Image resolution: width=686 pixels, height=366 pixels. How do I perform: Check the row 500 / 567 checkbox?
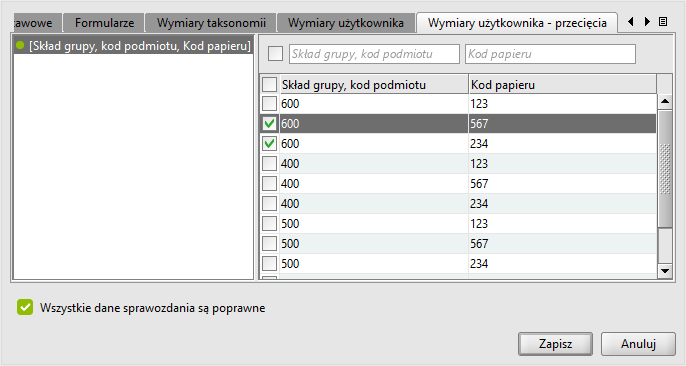tap(269, 244)
